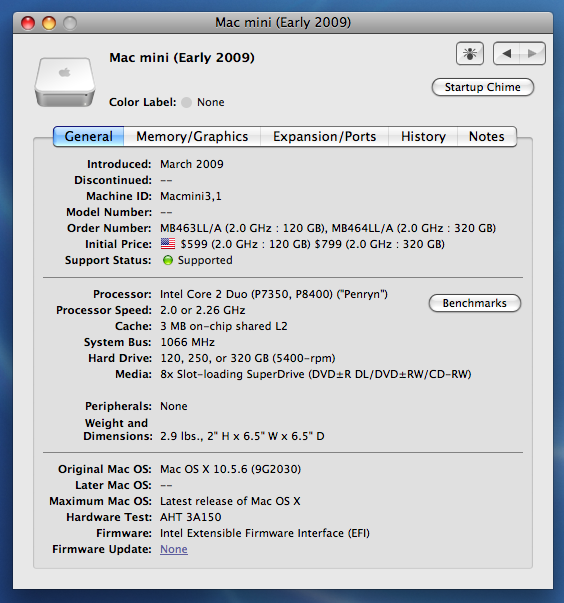
Task: Switch to the Notes tab
Action: [487, 137]
